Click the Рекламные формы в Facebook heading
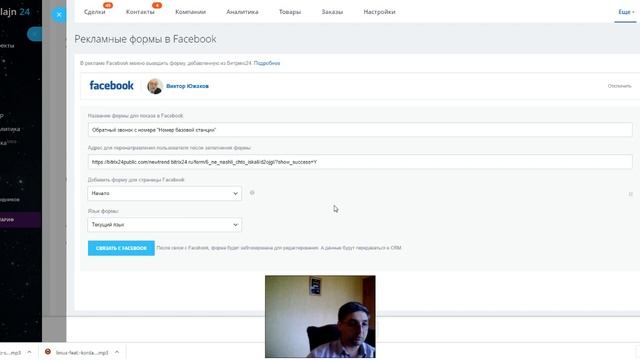This screenshot has width=640, height=360. pyautogui.click(x=145, y=39)
